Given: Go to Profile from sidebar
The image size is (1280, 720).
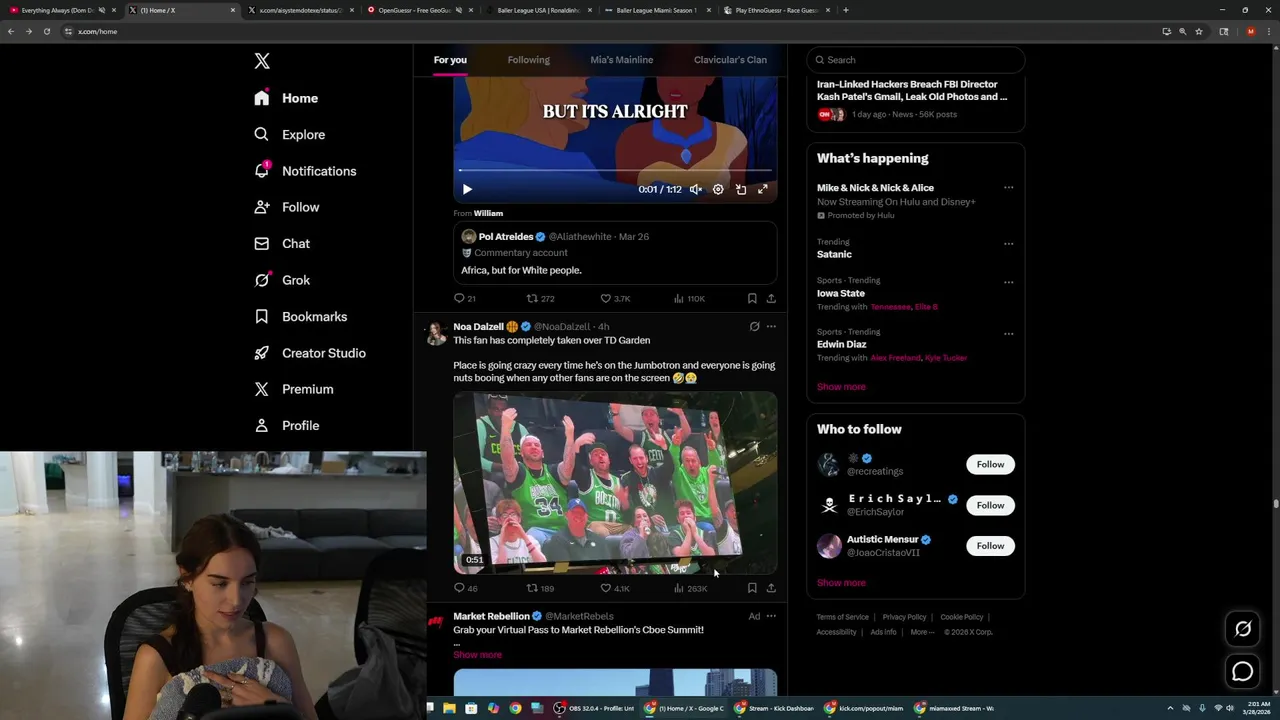Looking at the screenshot, I should (x=286, y=425).
